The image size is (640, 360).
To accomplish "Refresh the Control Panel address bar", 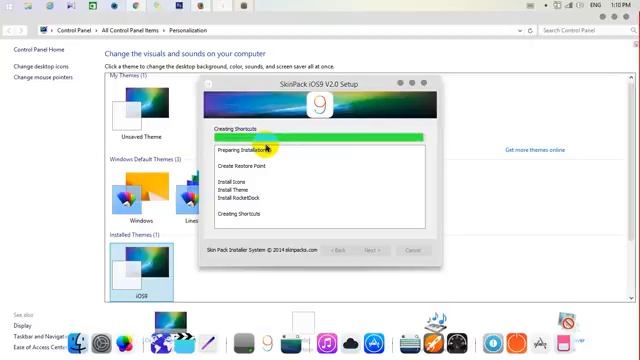I will pos(530,30).
